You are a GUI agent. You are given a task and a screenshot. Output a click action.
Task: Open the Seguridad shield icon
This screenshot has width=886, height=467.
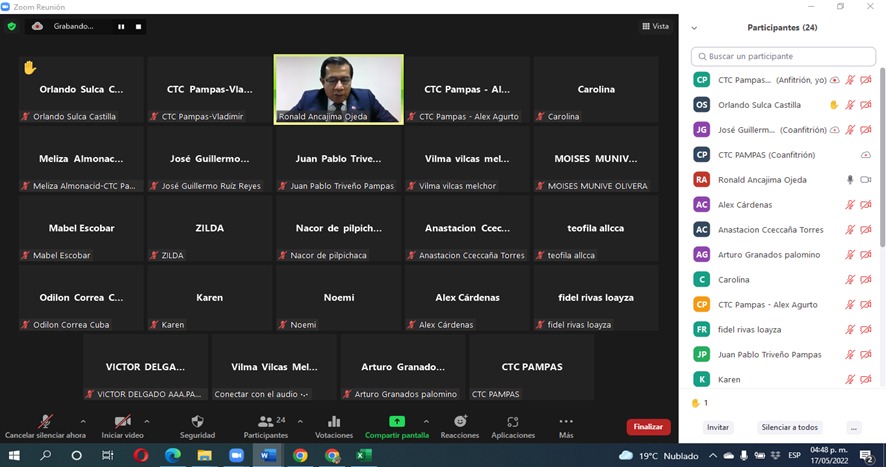point(197,422)
